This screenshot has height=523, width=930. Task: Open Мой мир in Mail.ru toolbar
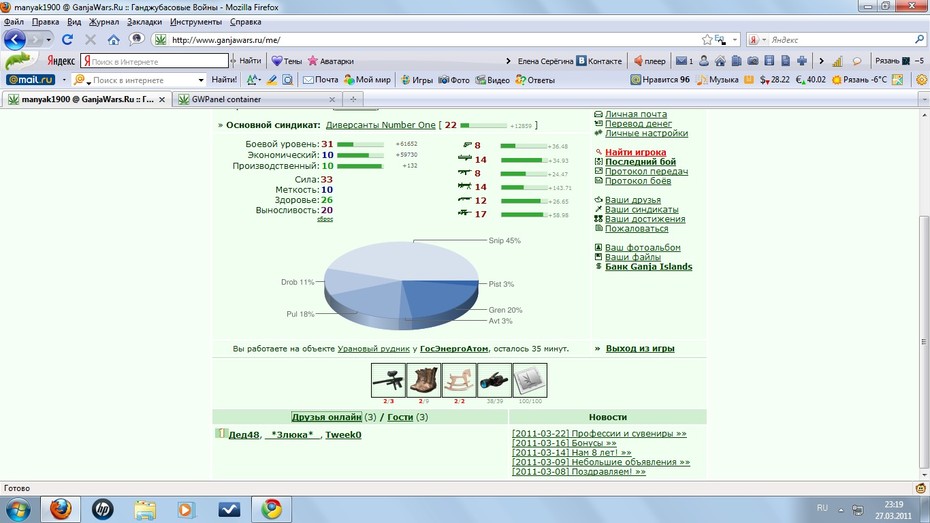(x=367, y=79)
